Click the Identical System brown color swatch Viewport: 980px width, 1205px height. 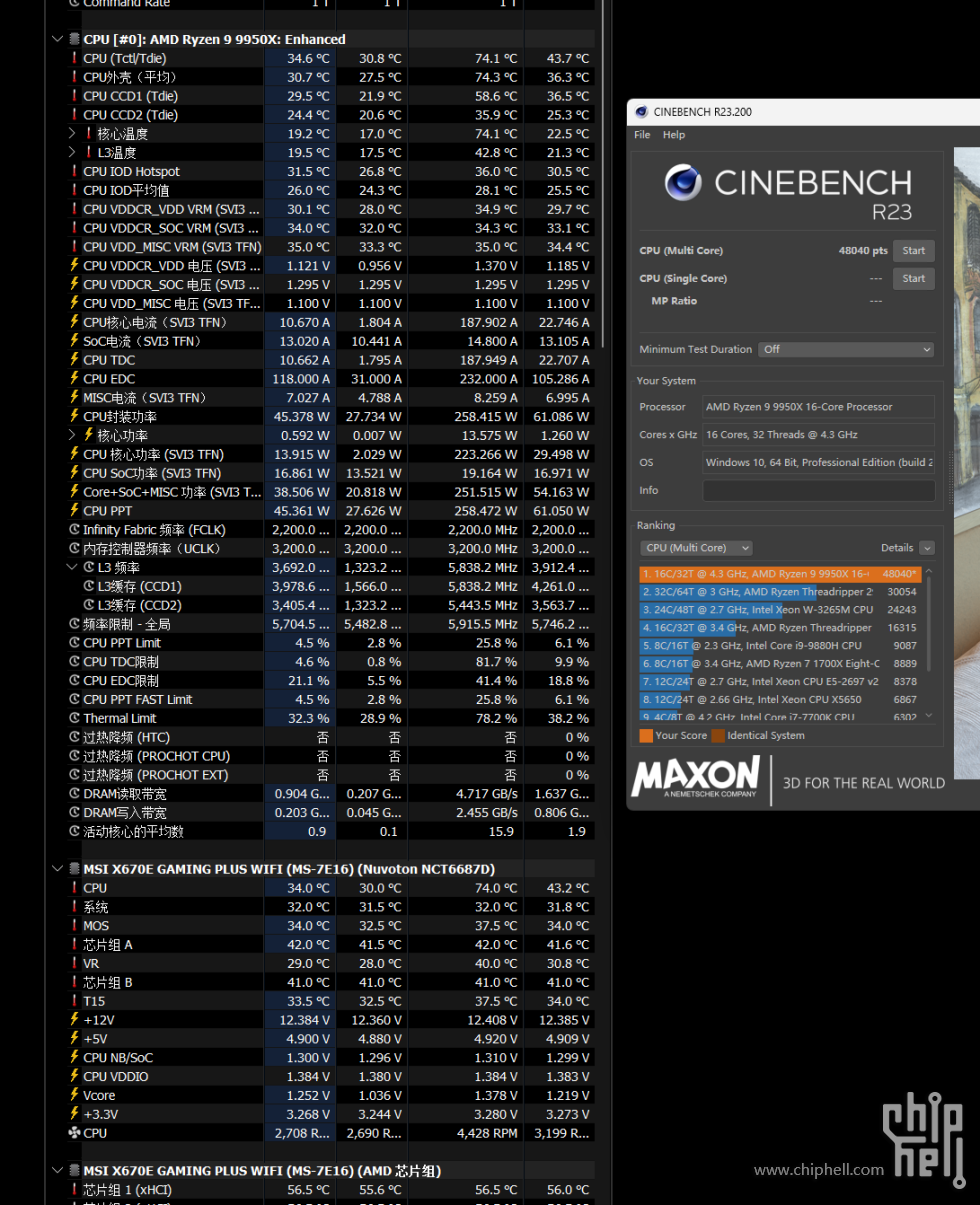(x=718, y=736)
